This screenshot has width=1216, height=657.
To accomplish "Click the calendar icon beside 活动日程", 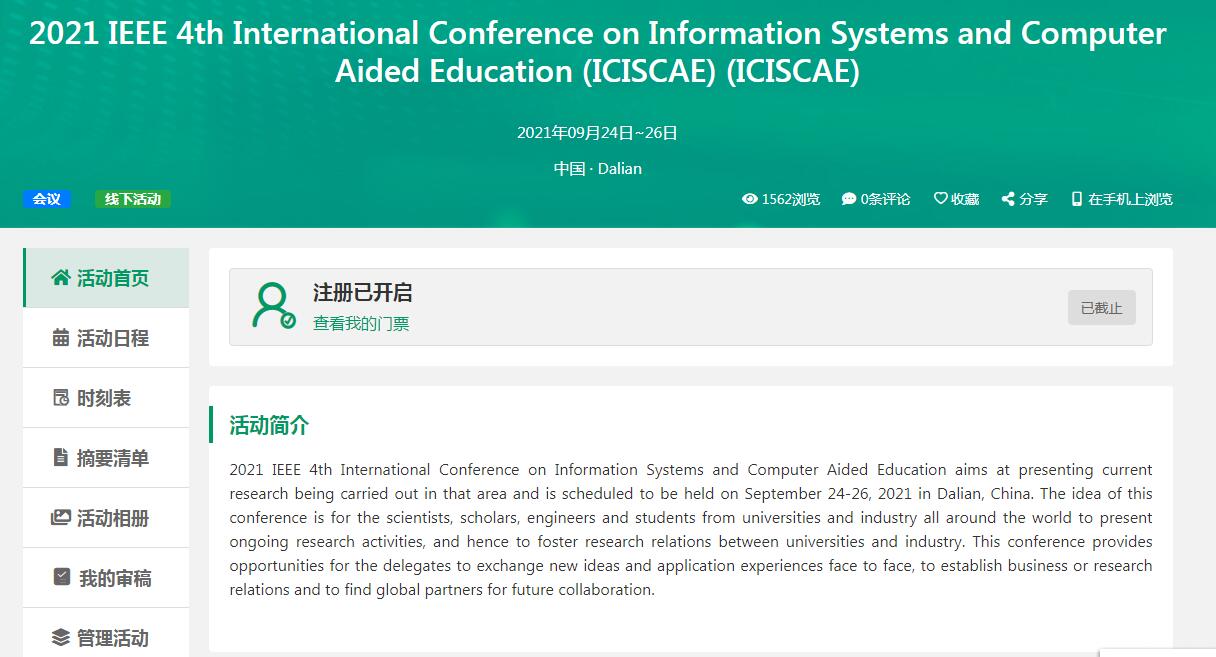I will pyautogui.click(x=61, y=338).
